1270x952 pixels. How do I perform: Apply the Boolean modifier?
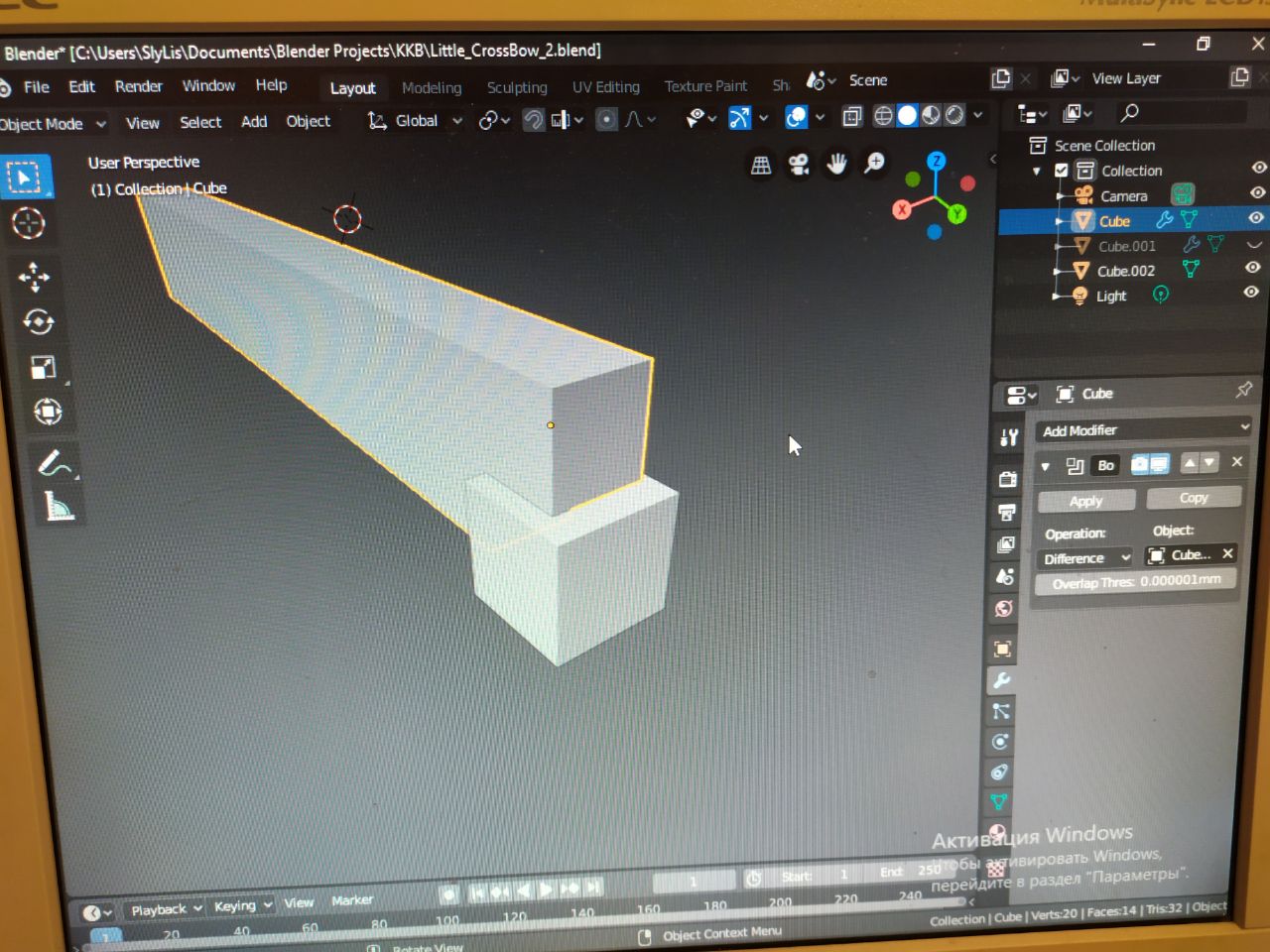click(x=1085, y=501)
